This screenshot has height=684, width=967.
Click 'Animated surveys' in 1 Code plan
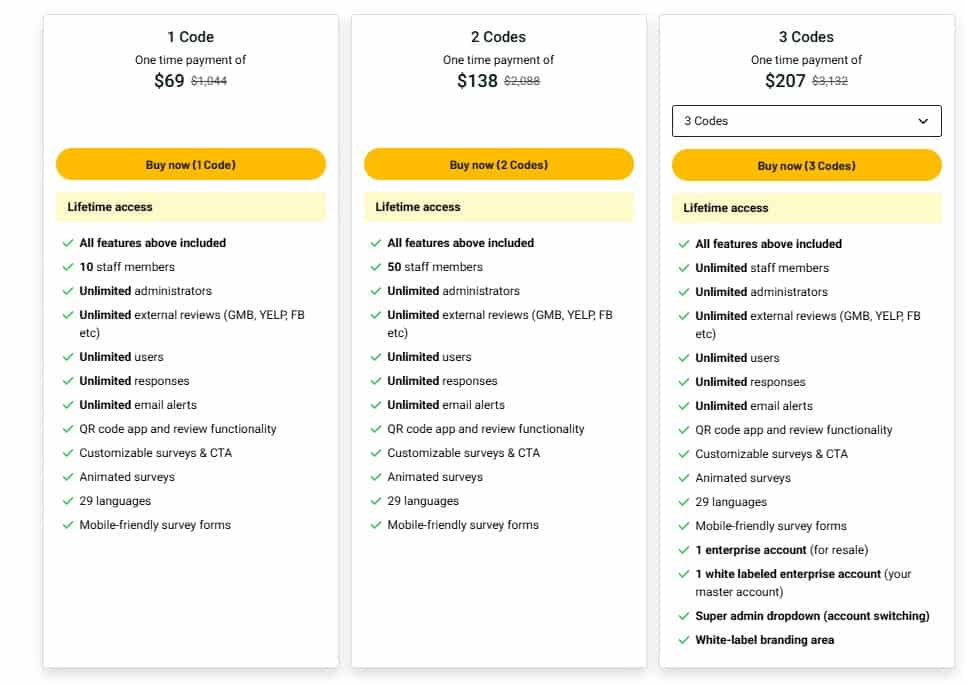(127, 477)
